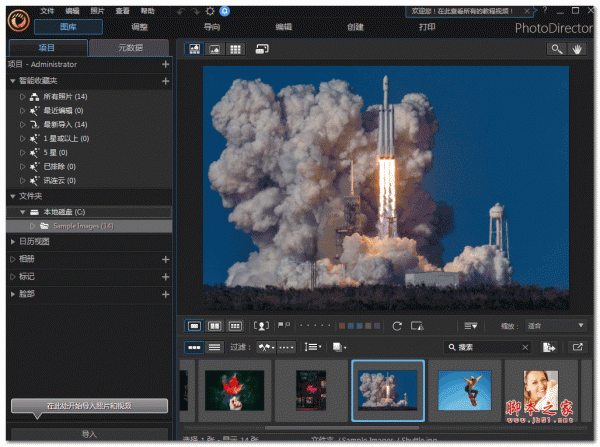Viewport: 600px width, 447px height.
Task: Open secondary monitor display icon
Action: click(262, 48)
